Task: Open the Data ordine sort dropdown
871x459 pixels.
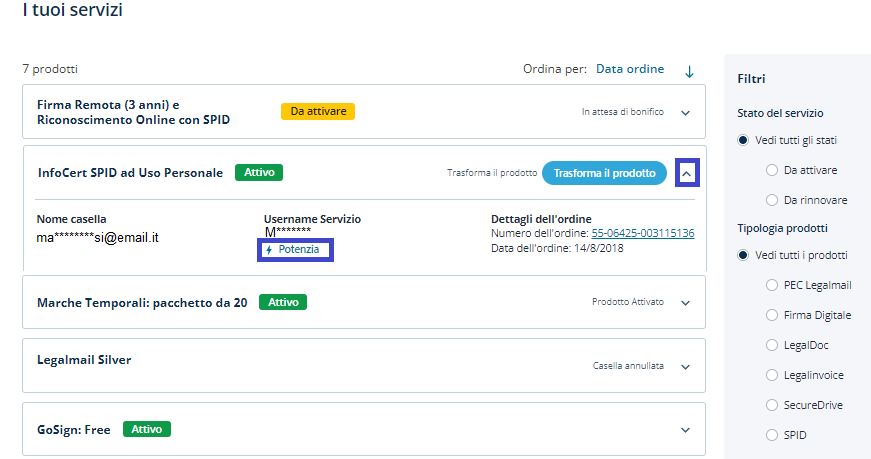Action: coord(629,69)
